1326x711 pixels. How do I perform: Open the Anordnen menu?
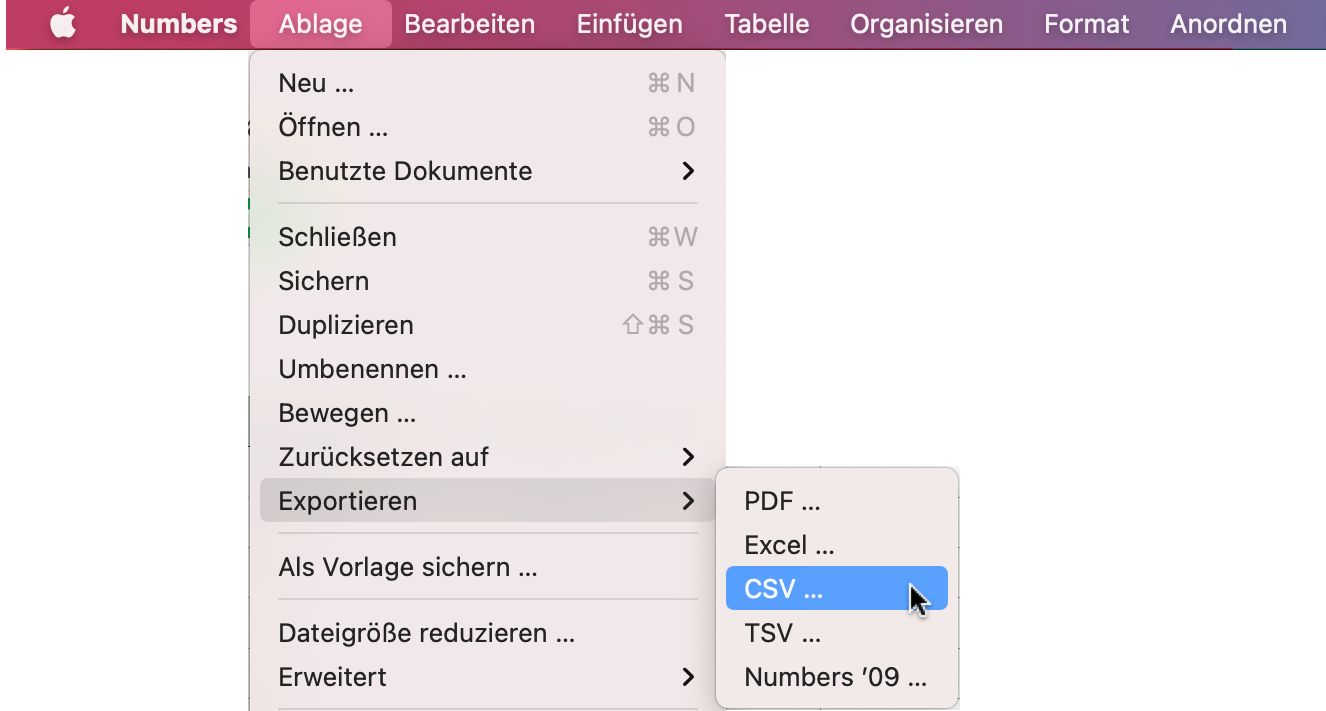coord(1227,23)
